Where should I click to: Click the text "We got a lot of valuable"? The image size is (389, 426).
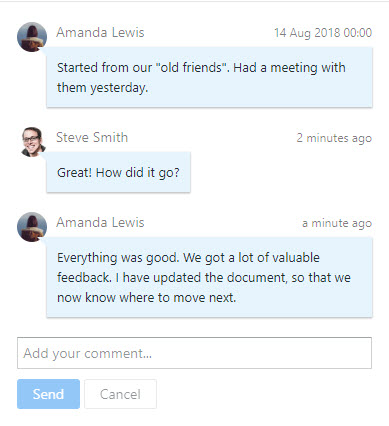[252, 258]
